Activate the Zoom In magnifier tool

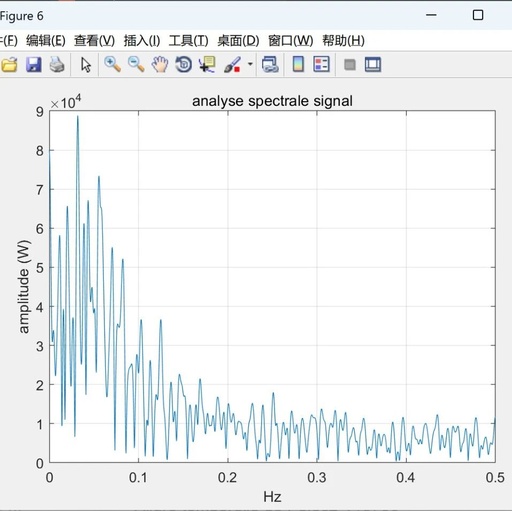(x=112, y=64)
